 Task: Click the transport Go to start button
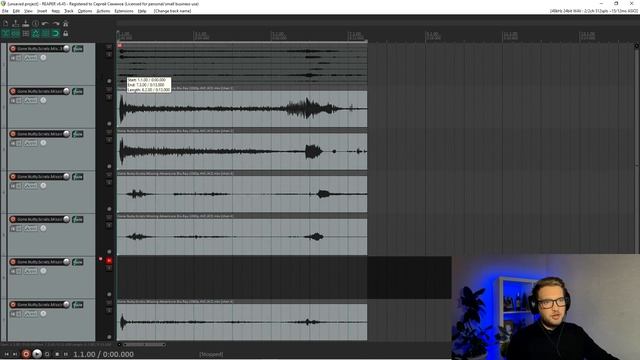click(7, 354)
